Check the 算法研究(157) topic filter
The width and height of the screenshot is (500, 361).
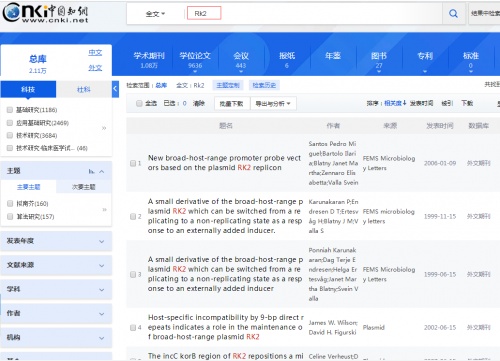click(x=10, y=217)
